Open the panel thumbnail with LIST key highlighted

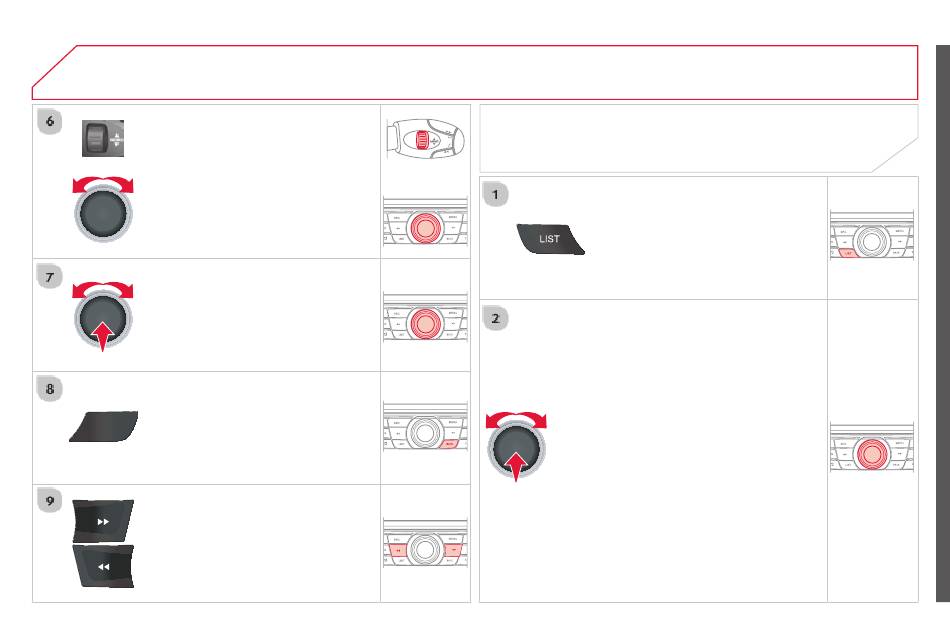coord(872,236)
